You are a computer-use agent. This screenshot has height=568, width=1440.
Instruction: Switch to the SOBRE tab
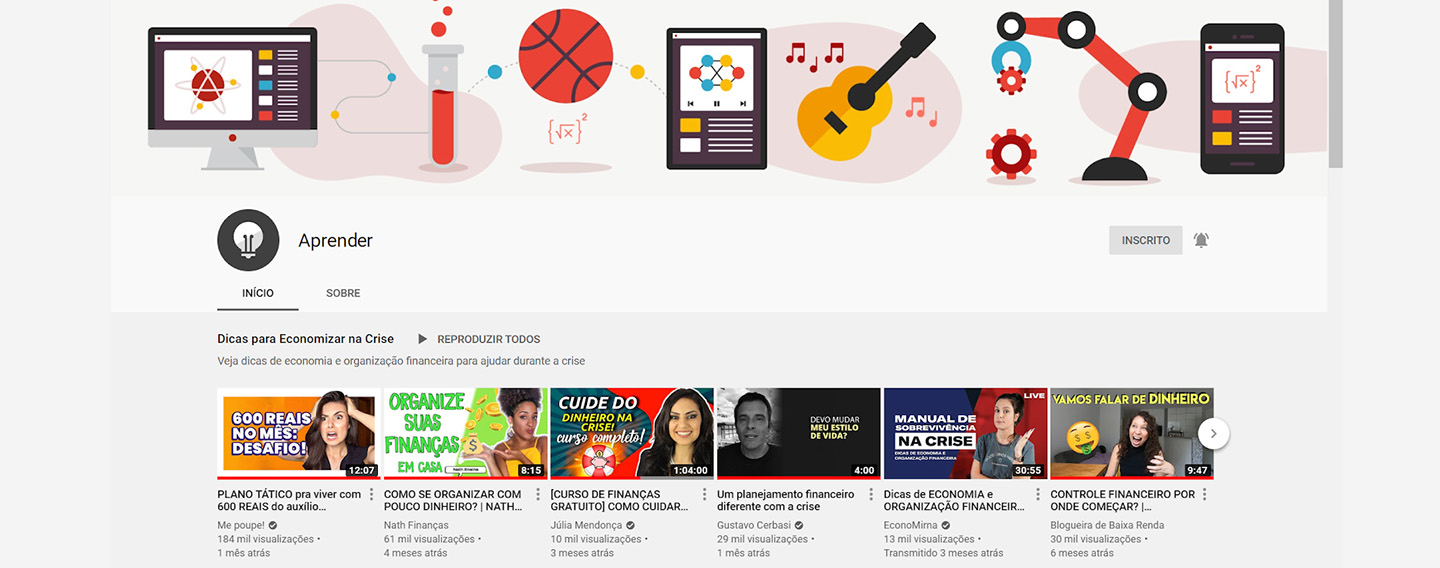(343, 293)
